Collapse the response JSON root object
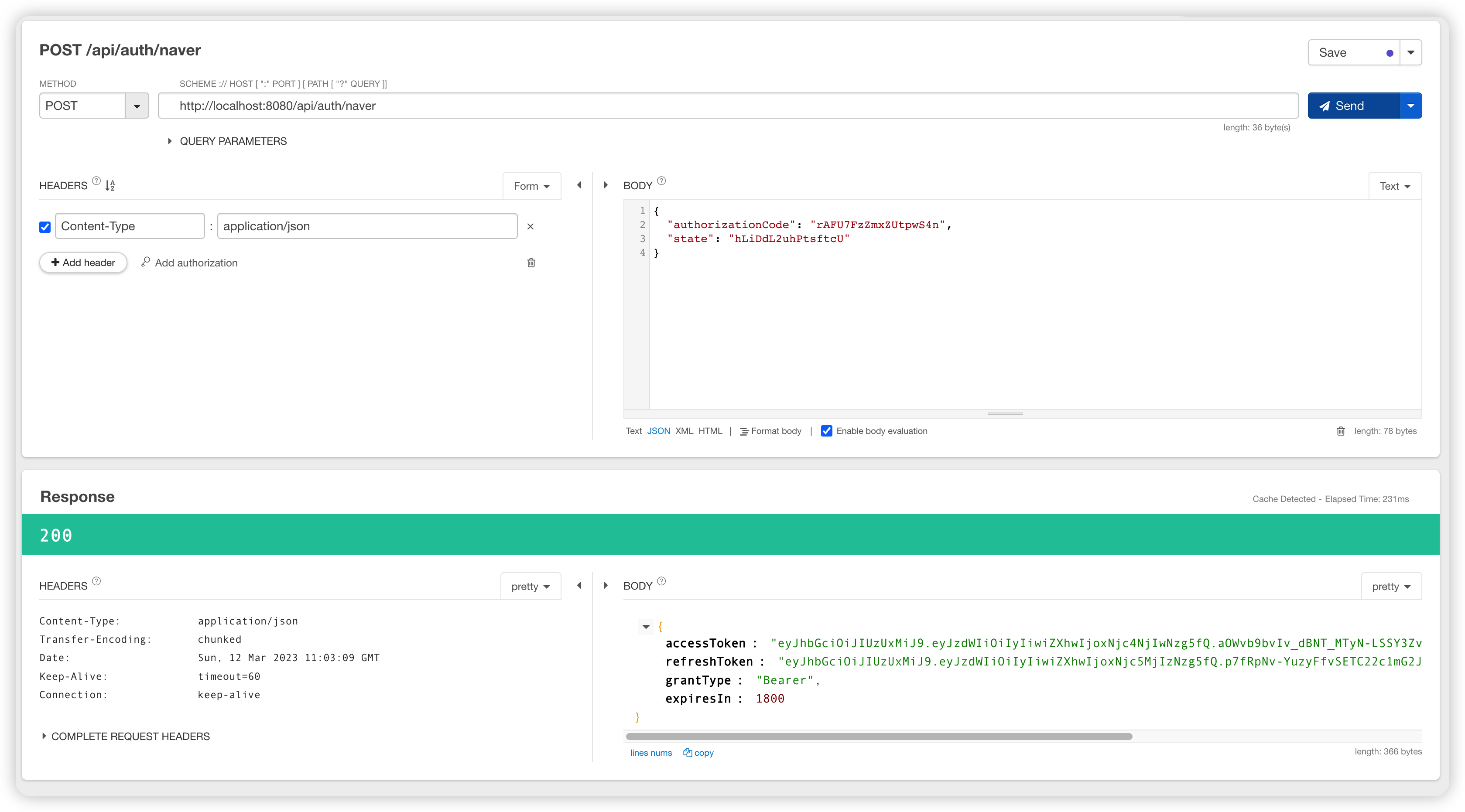This screenshot has height=812, width=1465. coord(646,627)
